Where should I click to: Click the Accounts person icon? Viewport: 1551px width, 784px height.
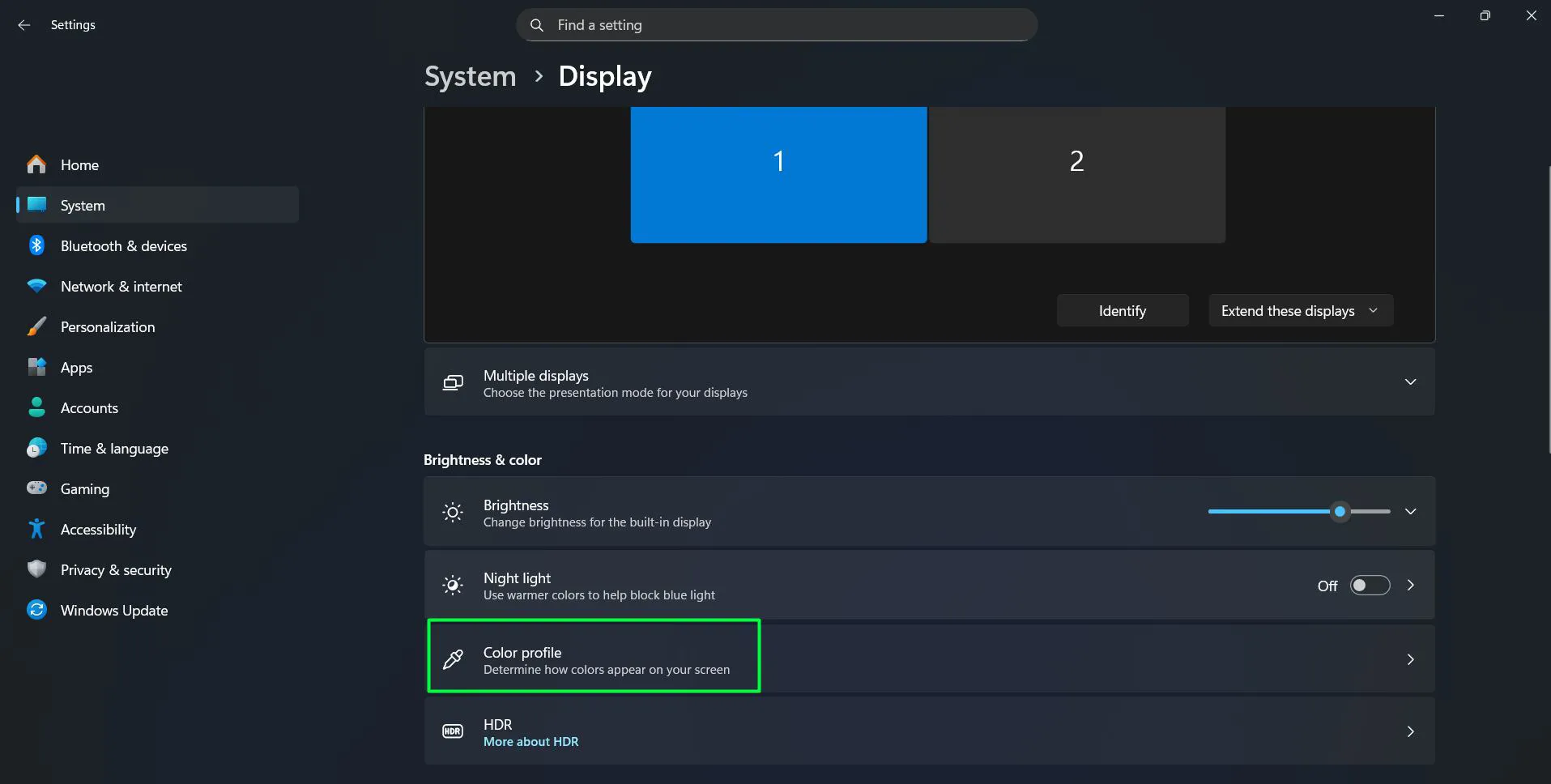(36, 407)
